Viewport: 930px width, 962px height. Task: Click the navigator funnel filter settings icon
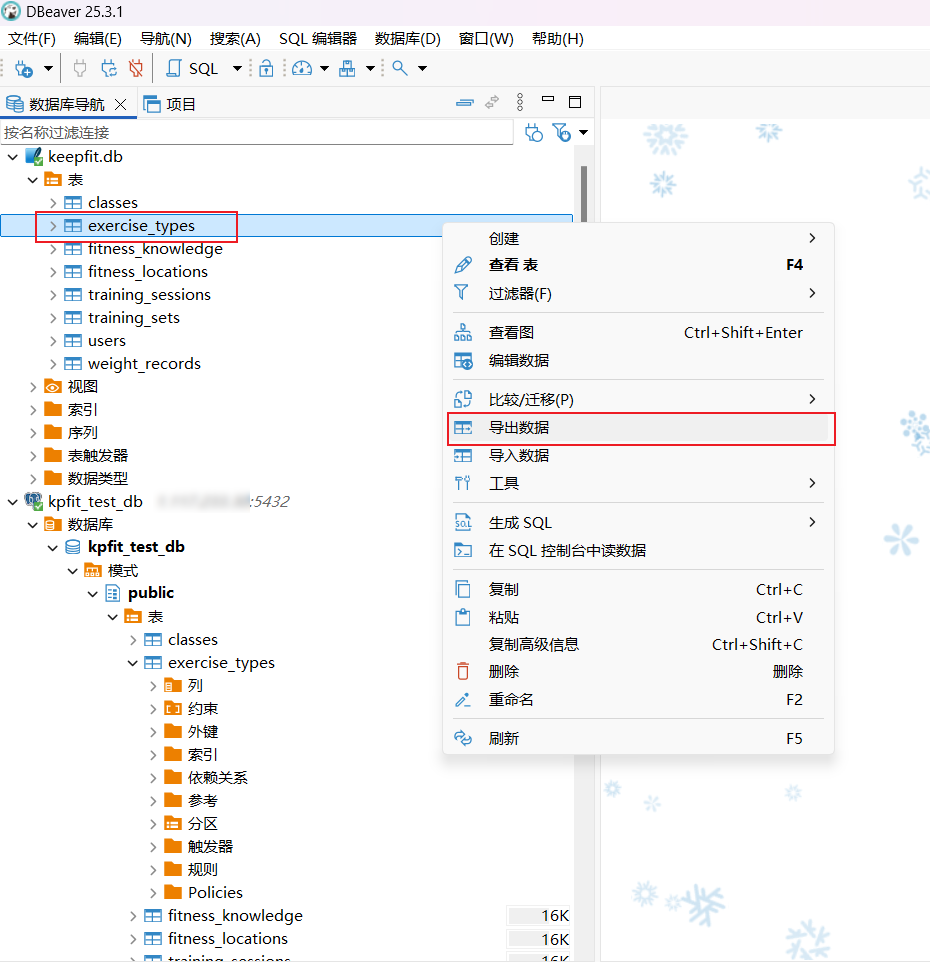pos(561,133)
